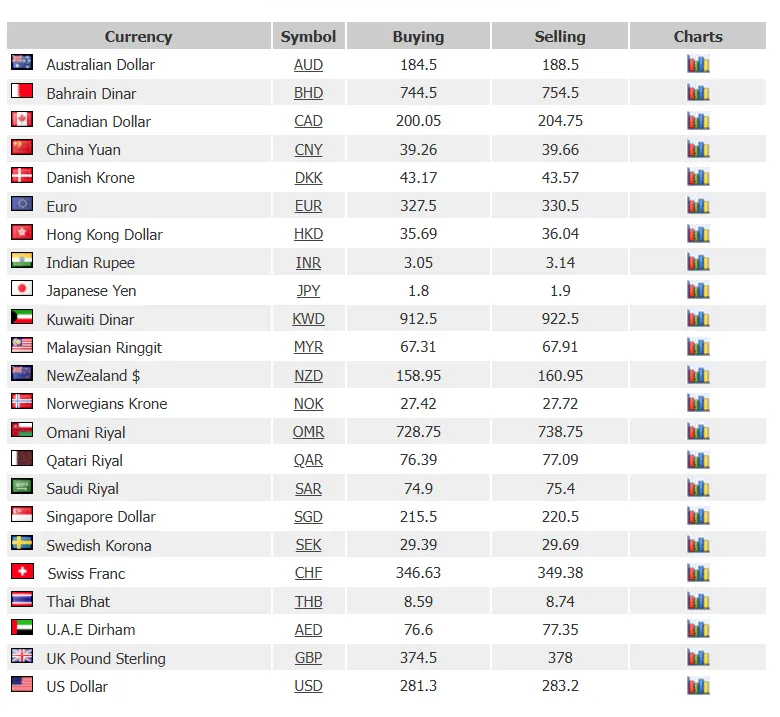The image size is (780, 717).
Task: Click the Buying column header
Action: 418,36
